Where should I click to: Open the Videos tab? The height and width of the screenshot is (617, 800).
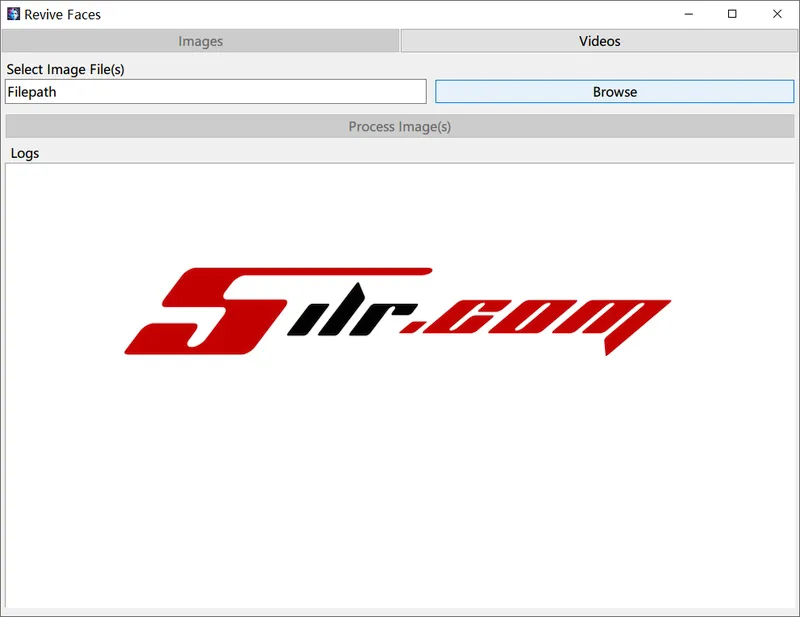coord(599,41)
